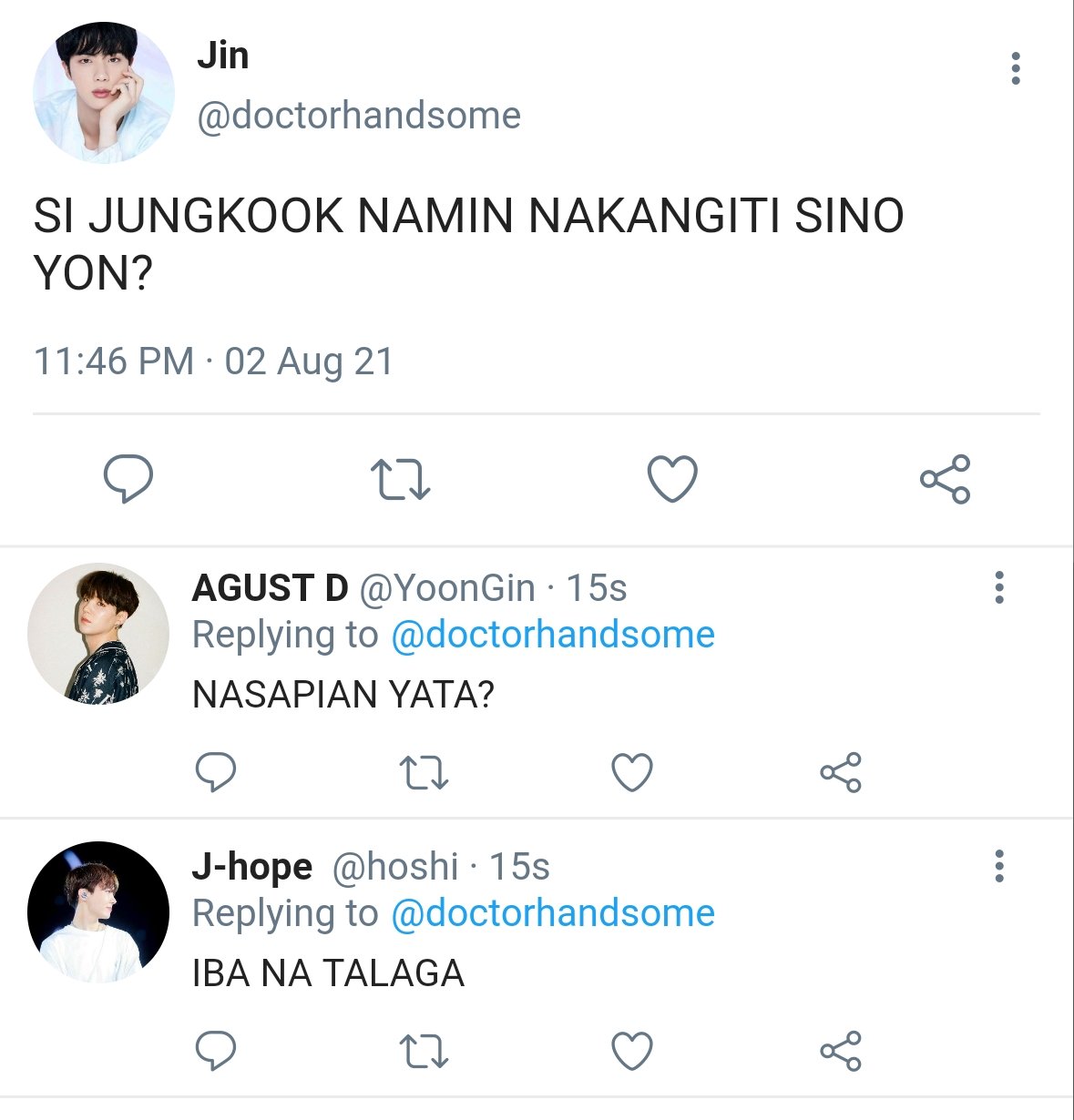Like AGUST D's reply
The width and height of the screenshot is (1074, 1120).
point(631,772)
